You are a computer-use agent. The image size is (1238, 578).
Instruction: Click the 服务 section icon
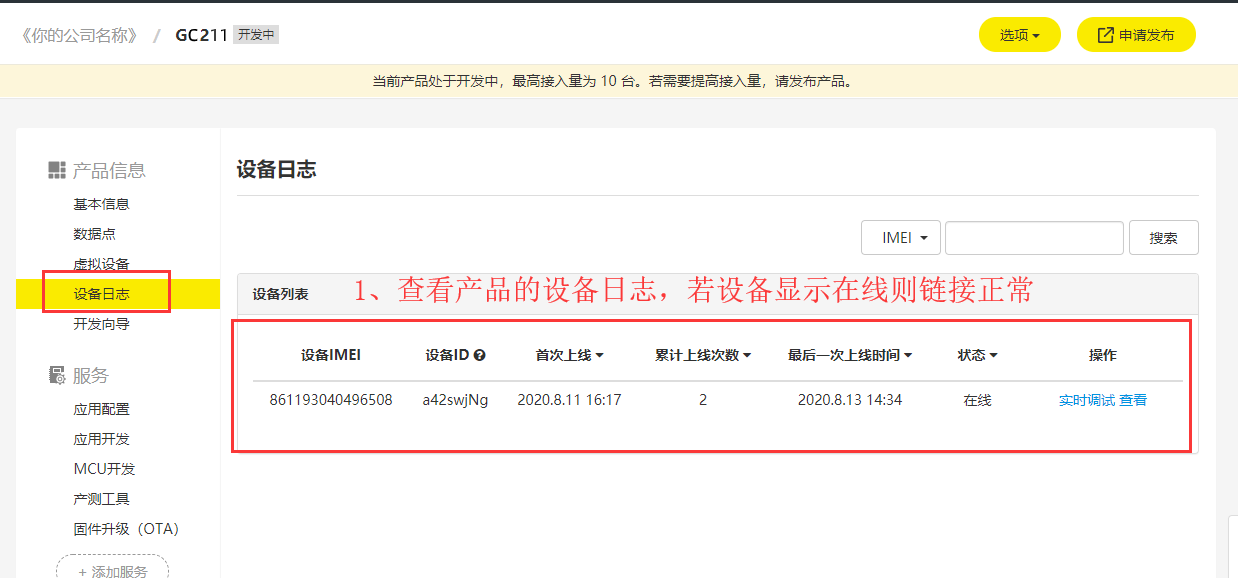57,375
